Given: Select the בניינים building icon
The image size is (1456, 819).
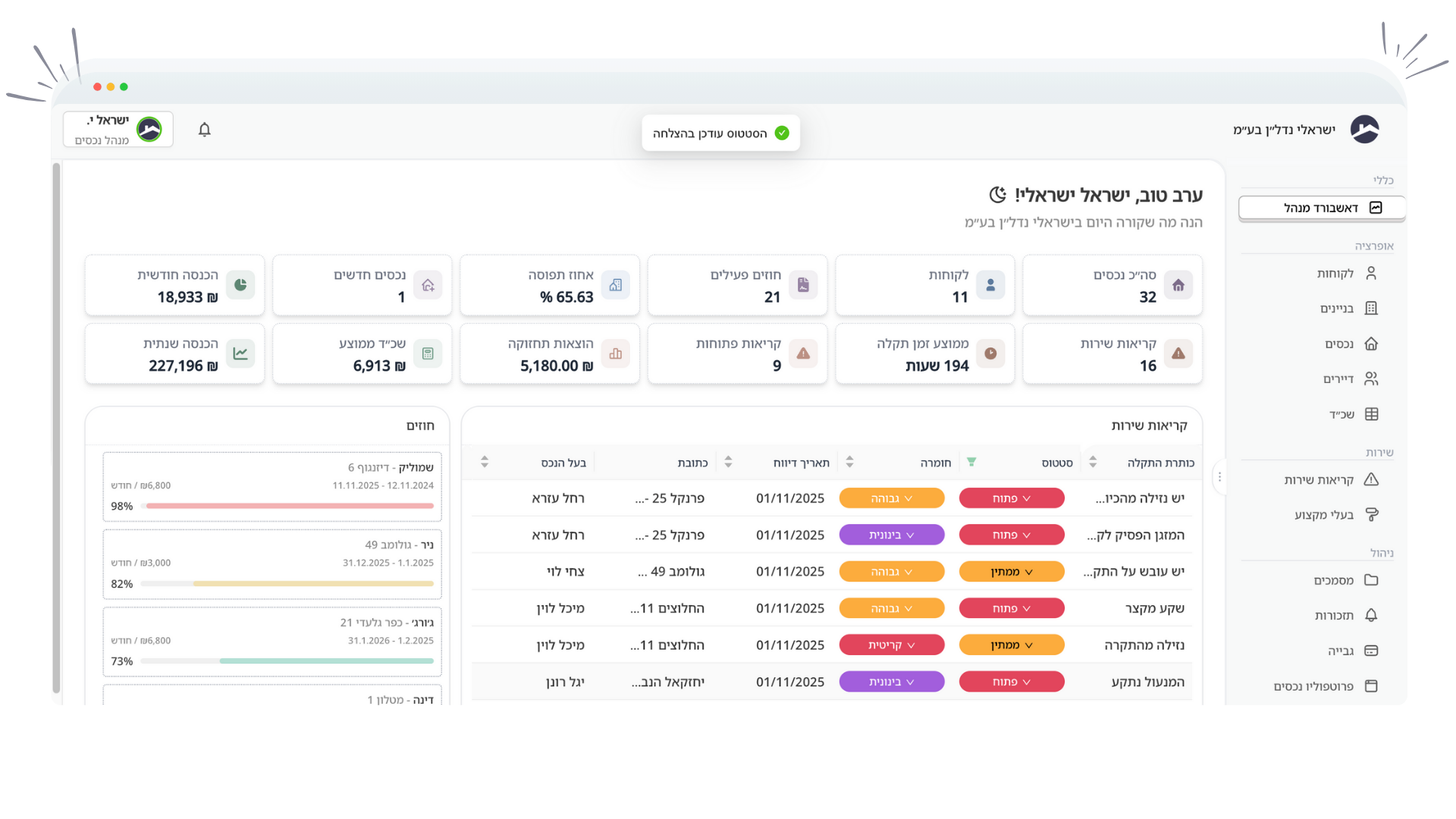Looking at the screenshot, I should pos(1371,309).
